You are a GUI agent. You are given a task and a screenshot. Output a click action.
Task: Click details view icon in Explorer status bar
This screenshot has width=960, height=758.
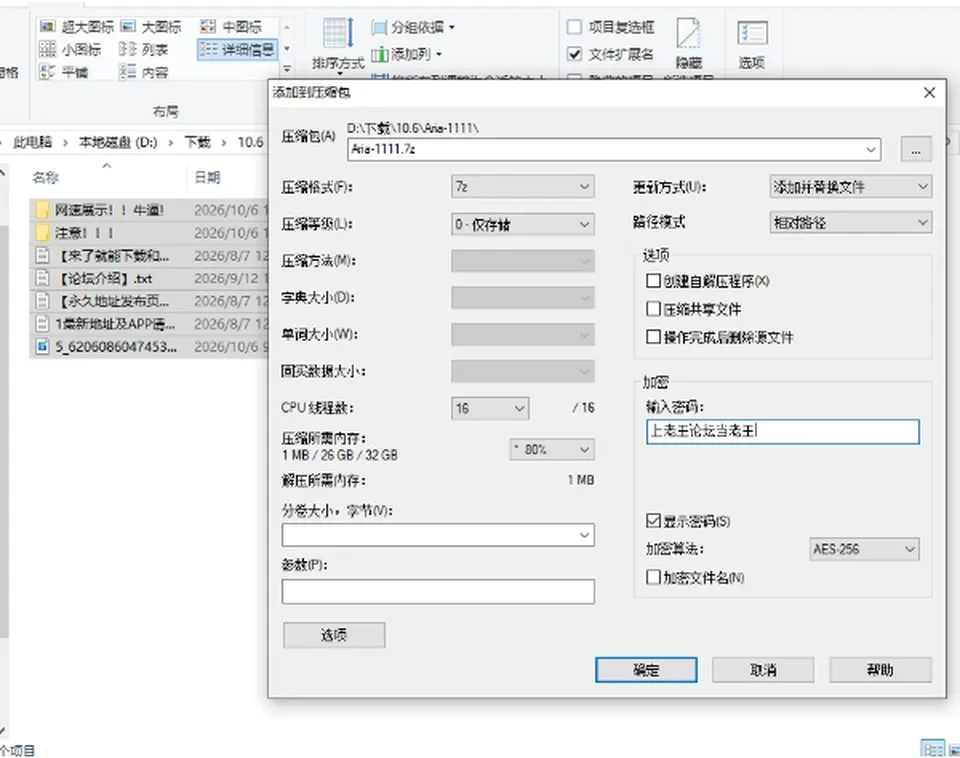(932, 749)
